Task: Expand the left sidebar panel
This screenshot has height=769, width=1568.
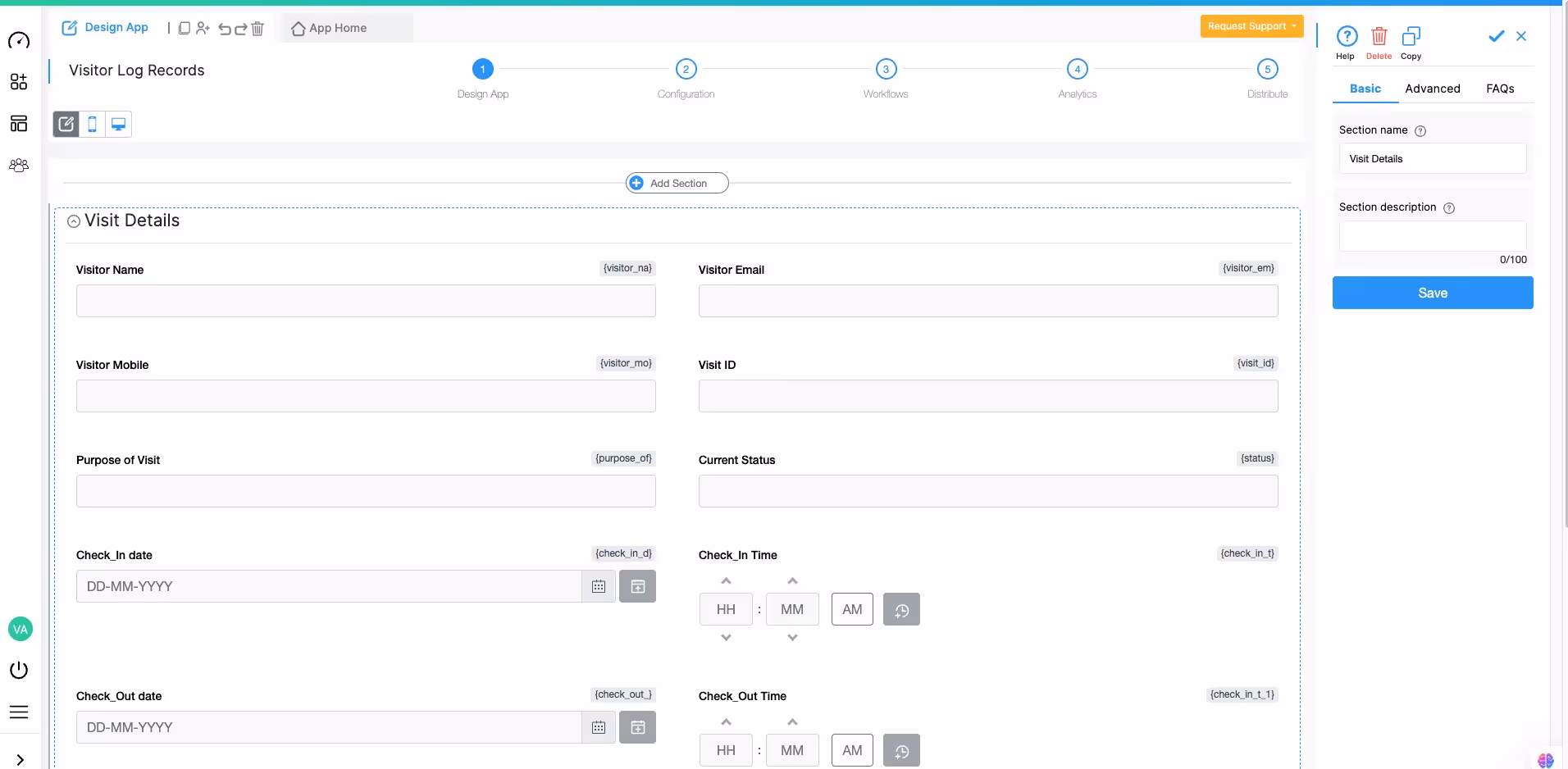Action: (x=21, y=758)
